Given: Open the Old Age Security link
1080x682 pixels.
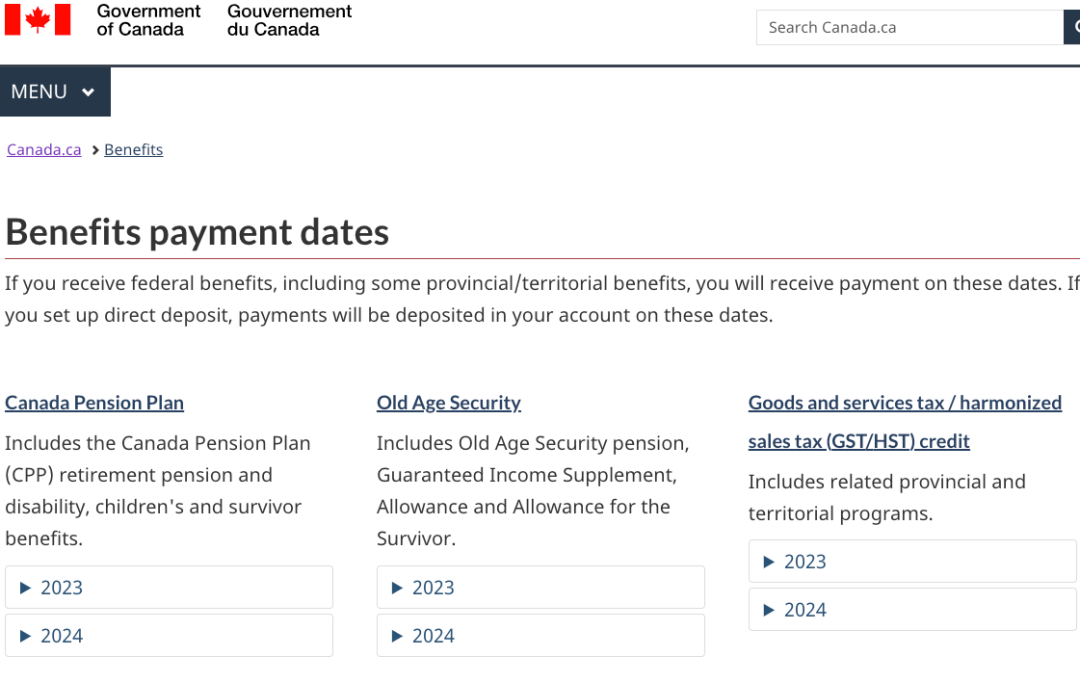Looking at the screenshot, I should pos(448,403).
